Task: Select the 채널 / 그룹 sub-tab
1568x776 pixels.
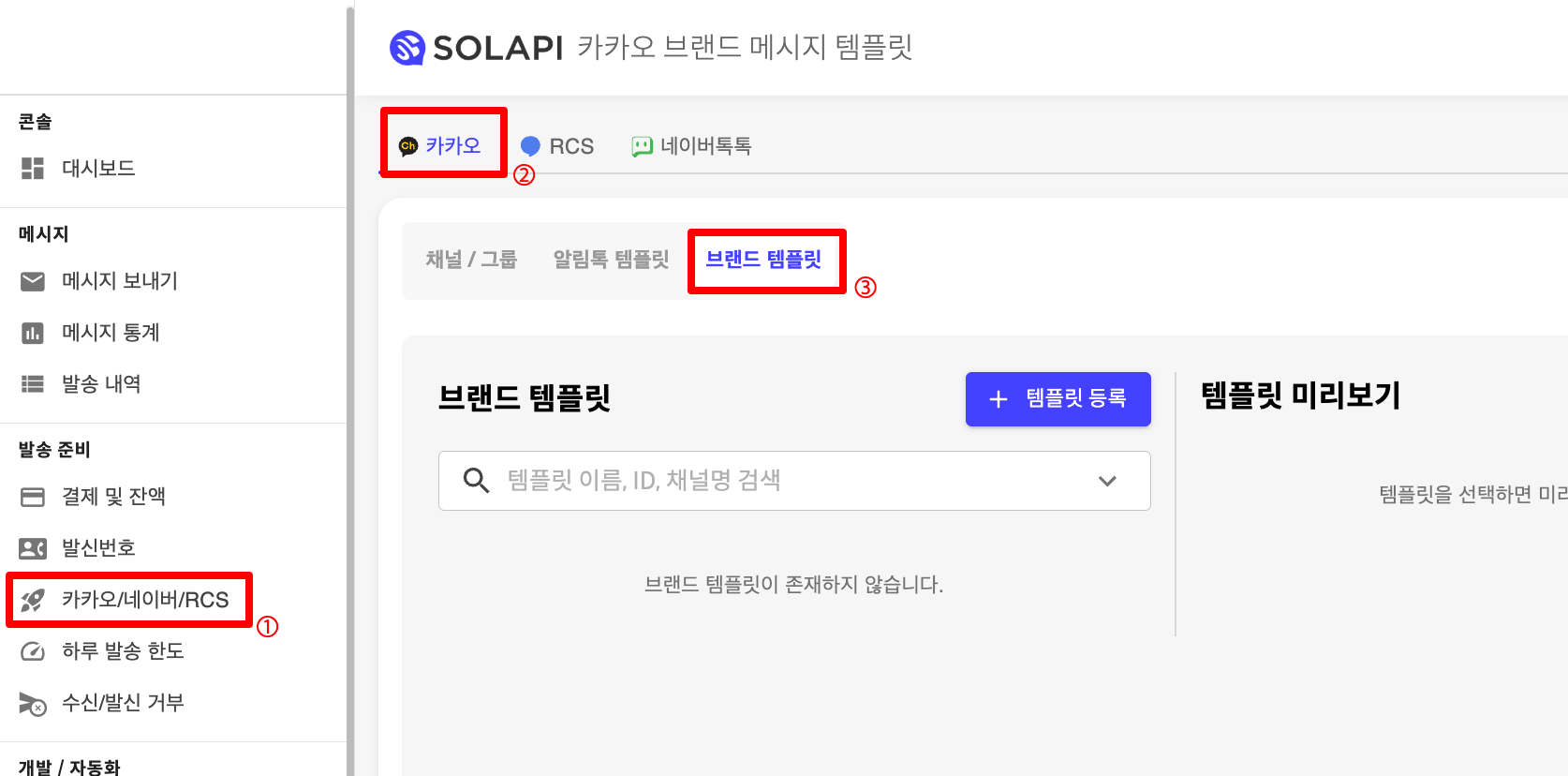Action: coord(471,260)
